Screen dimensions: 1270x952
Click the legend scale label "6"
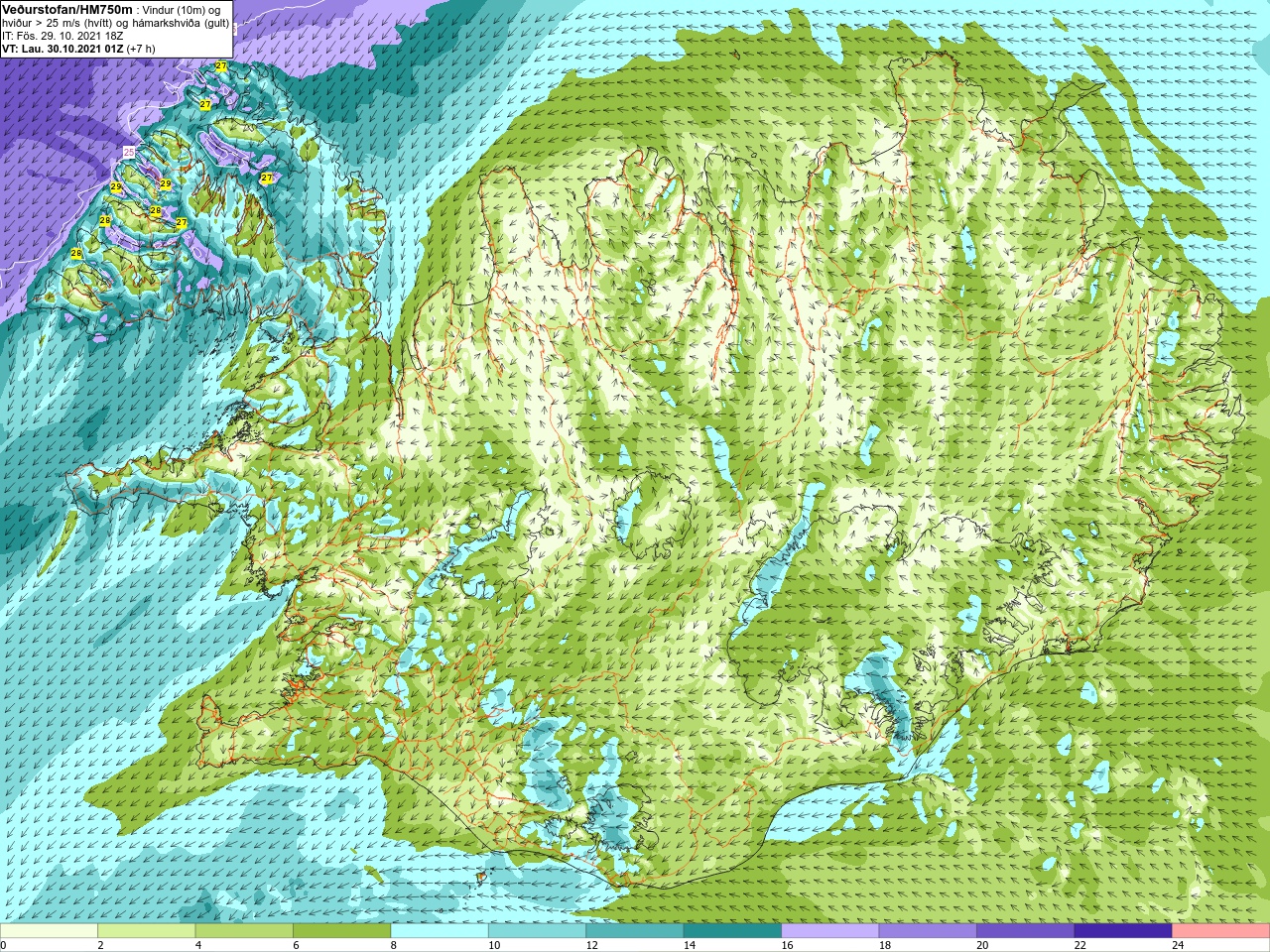click(296, 945)
